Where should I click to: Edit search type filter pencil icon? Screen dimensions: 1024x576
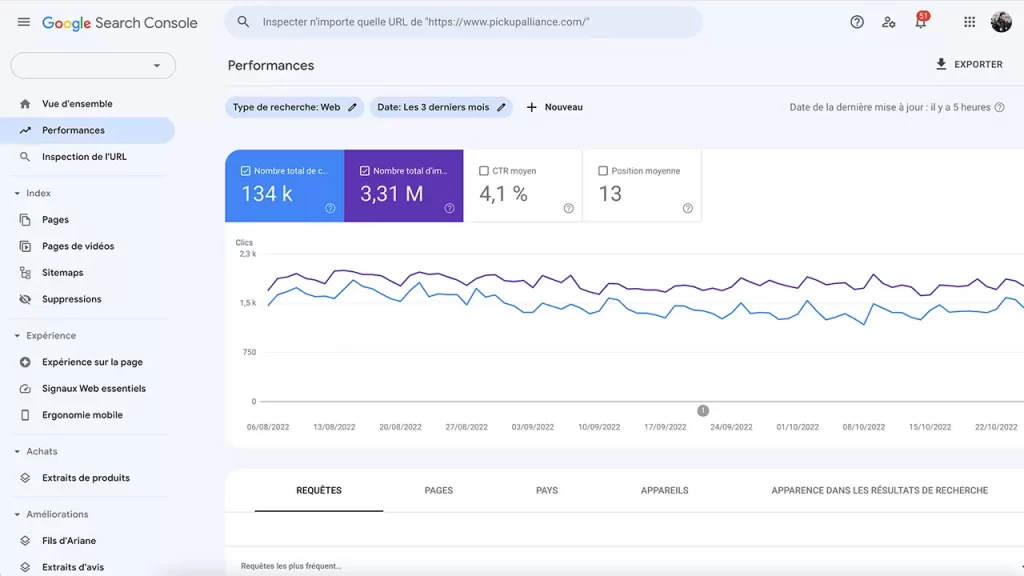(352, 107)
